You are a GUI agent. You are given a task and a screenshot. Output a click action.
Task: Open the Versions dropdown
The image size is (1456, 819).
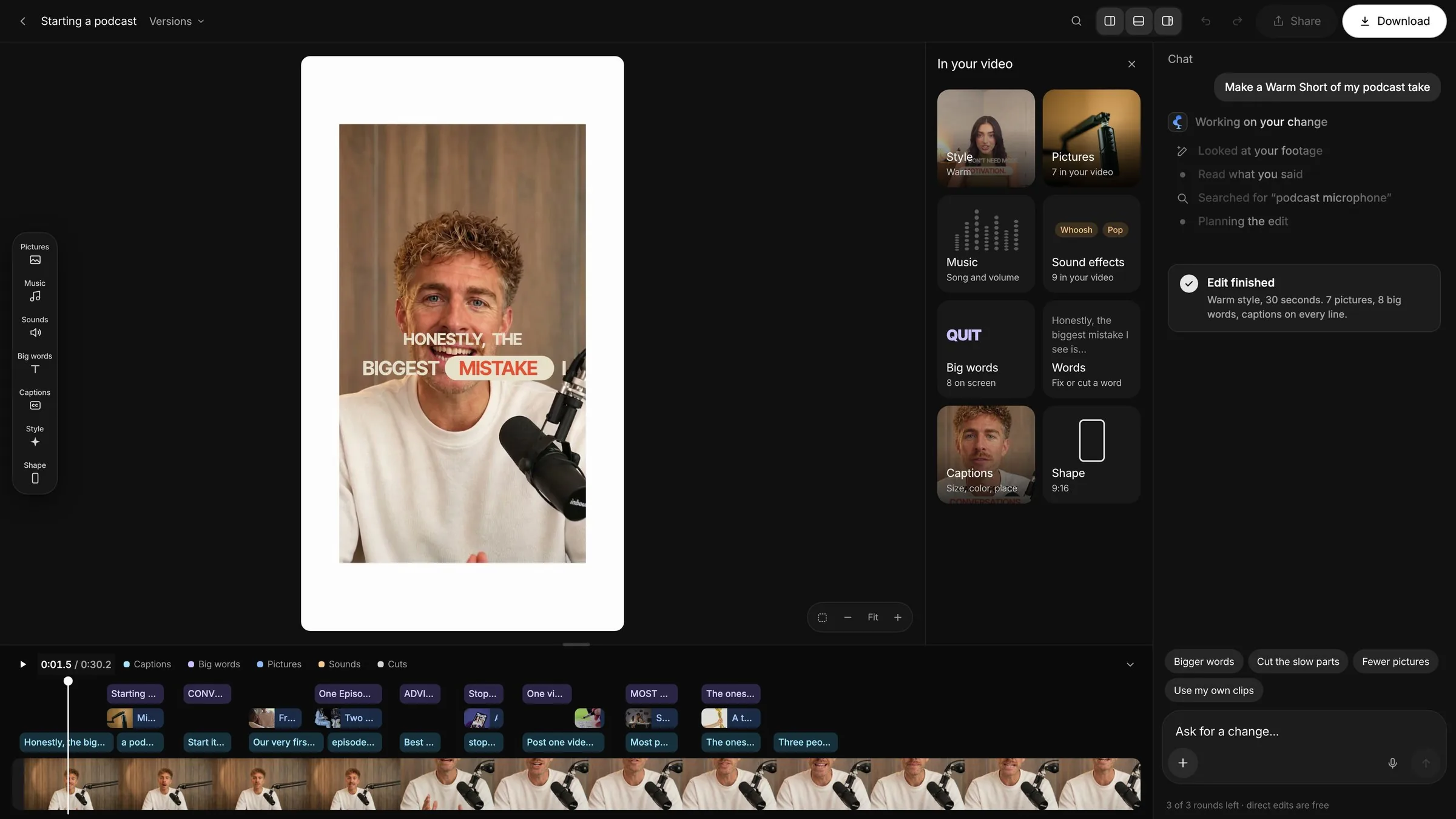[177, 21]
